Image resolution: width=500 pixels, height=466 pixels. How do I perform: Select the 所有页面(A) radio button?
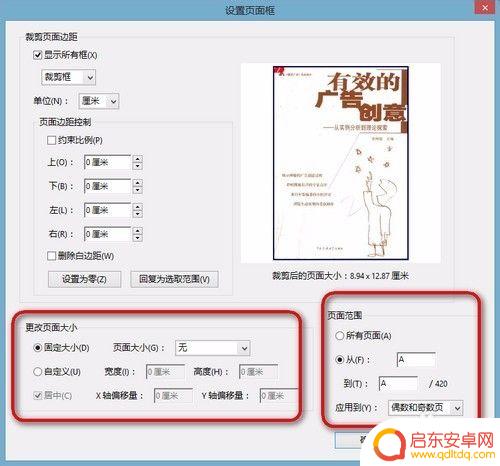(339, 336)
